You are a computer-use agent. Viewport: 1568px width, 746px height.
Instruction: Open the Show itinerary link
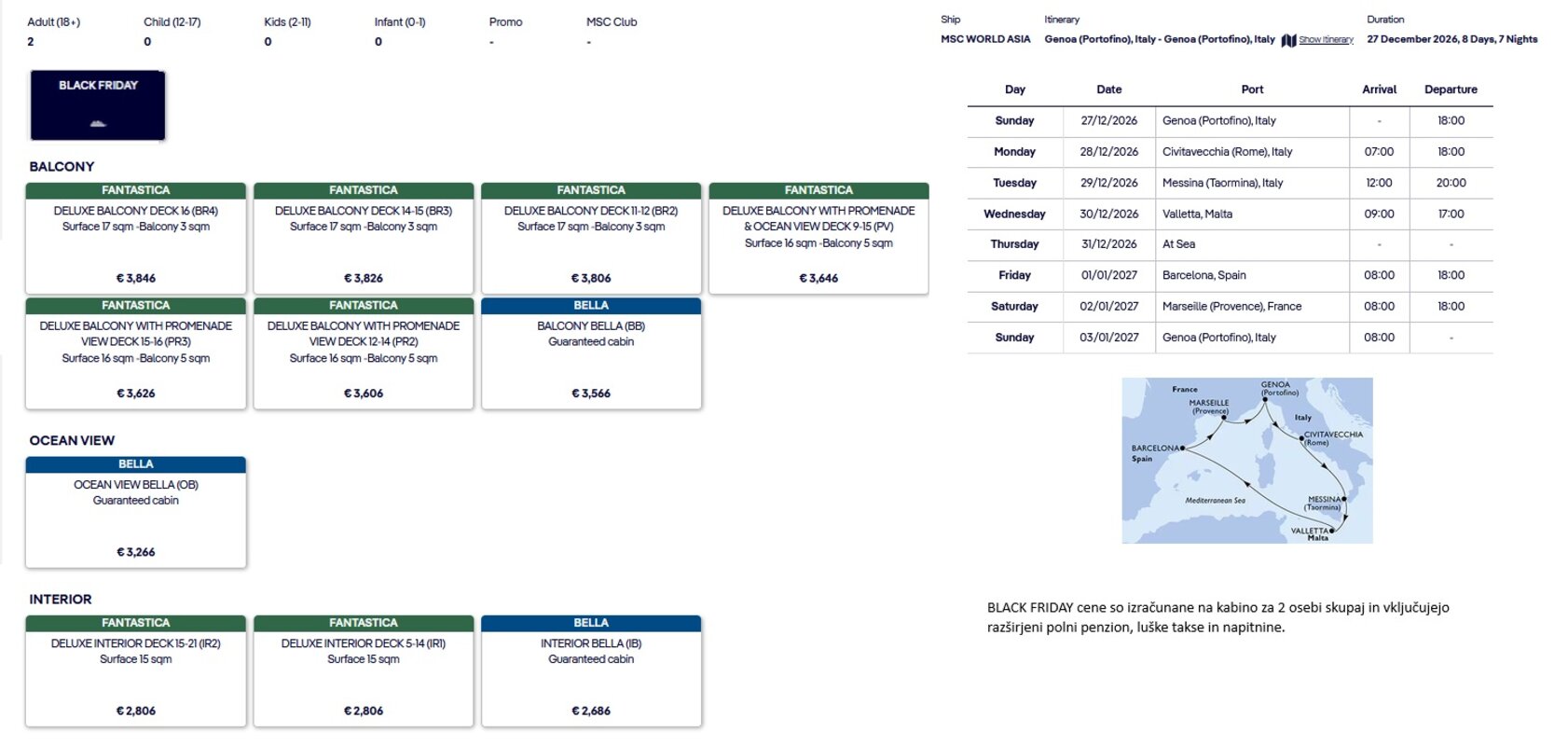click(x=1326, y=40)
